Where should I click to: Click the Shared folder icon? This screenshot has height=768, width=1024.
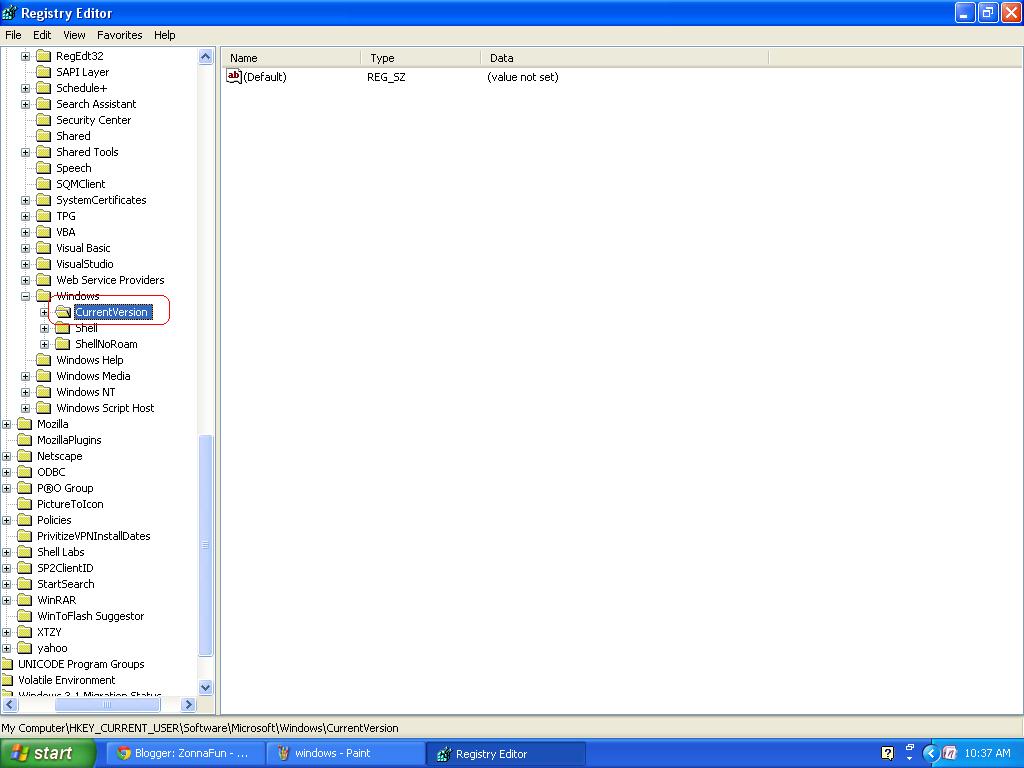pos(44,136)
